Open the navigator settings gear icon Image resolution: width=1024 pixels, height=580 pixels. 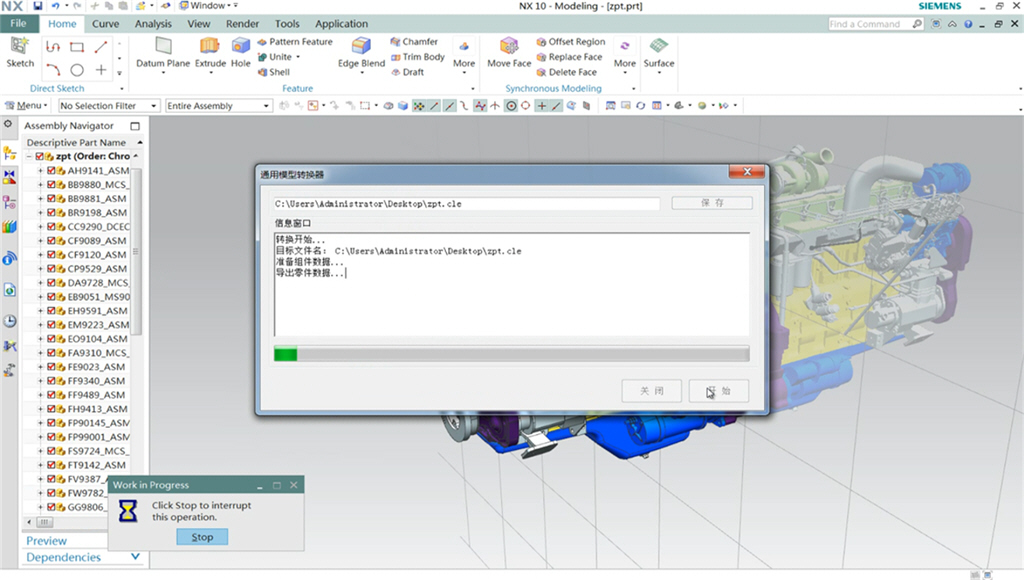8,123
